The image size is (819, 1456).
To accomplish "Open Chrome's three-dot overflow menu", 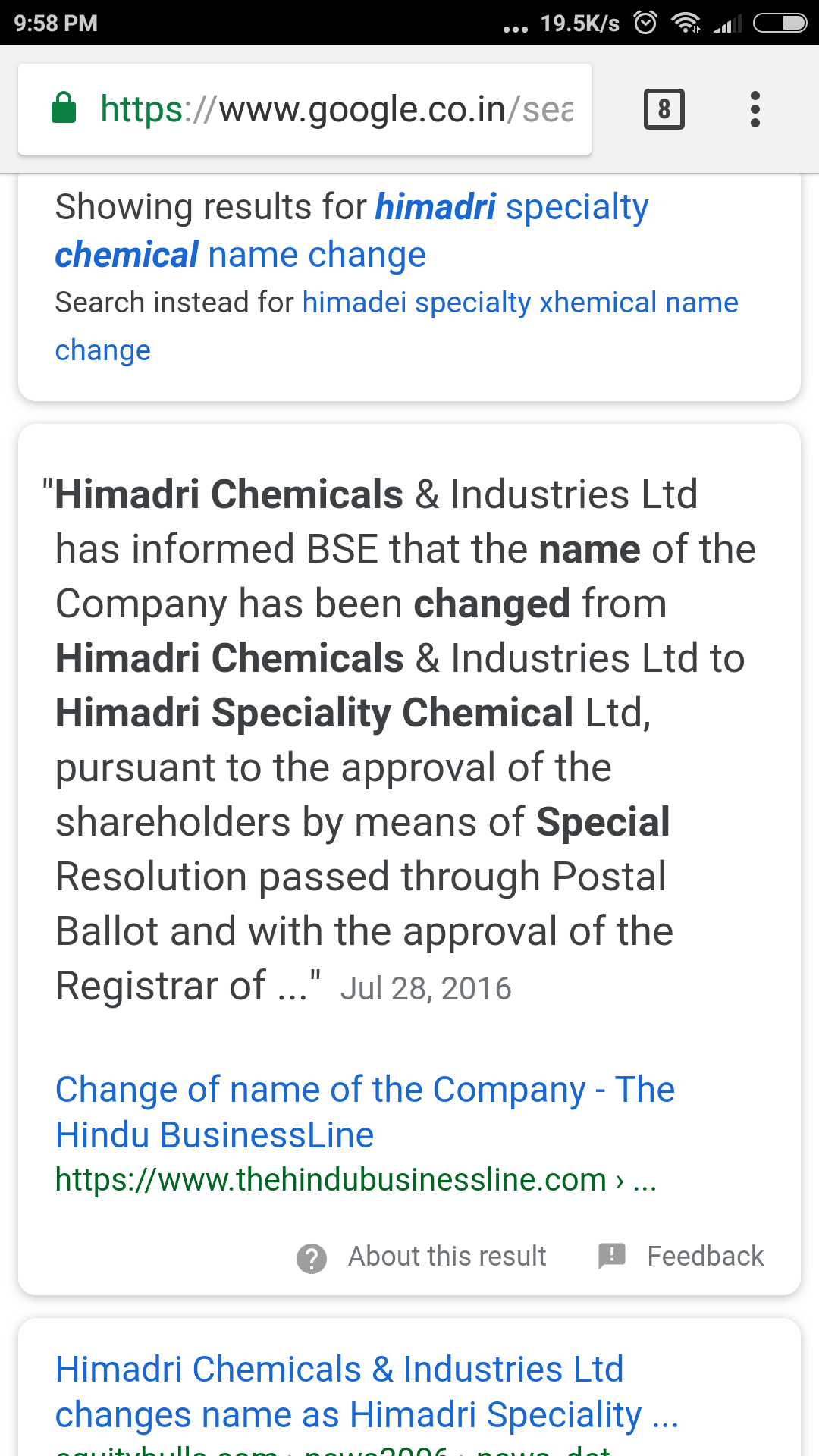I will point(755,109).
